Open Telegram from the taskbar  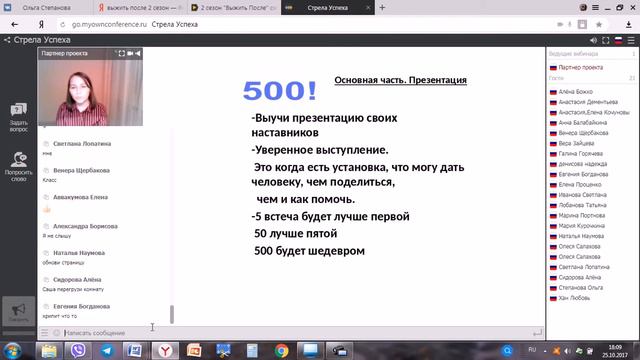(107, 351)
